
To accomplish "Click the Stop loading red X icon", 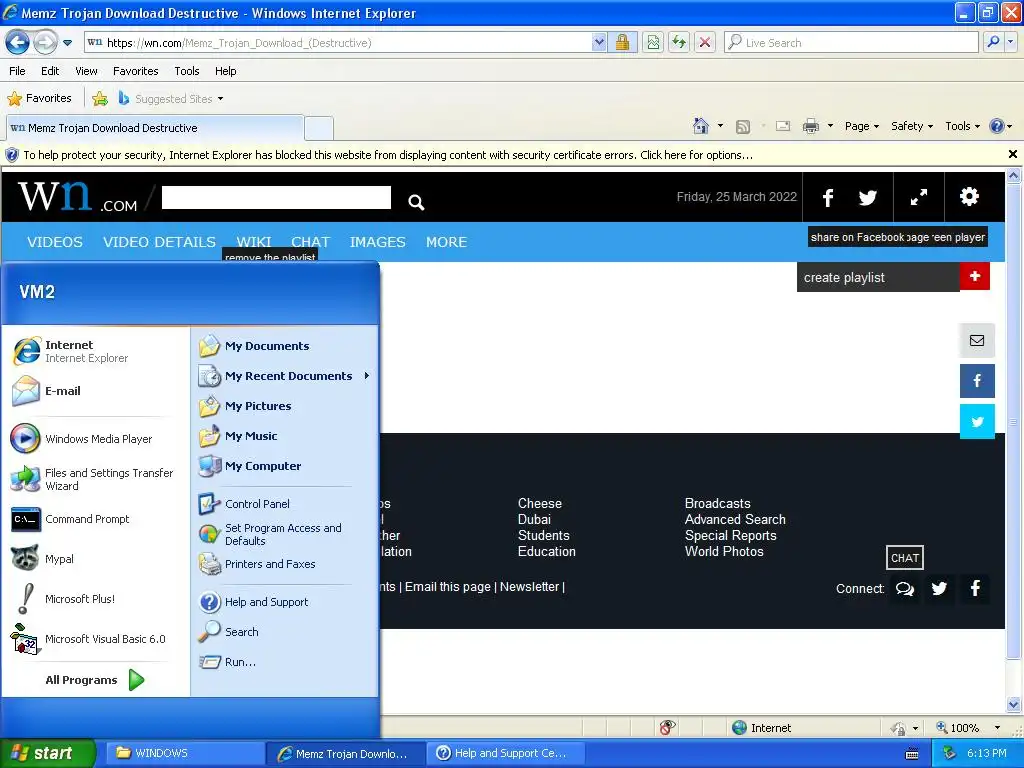I will (x=705, y=42).
